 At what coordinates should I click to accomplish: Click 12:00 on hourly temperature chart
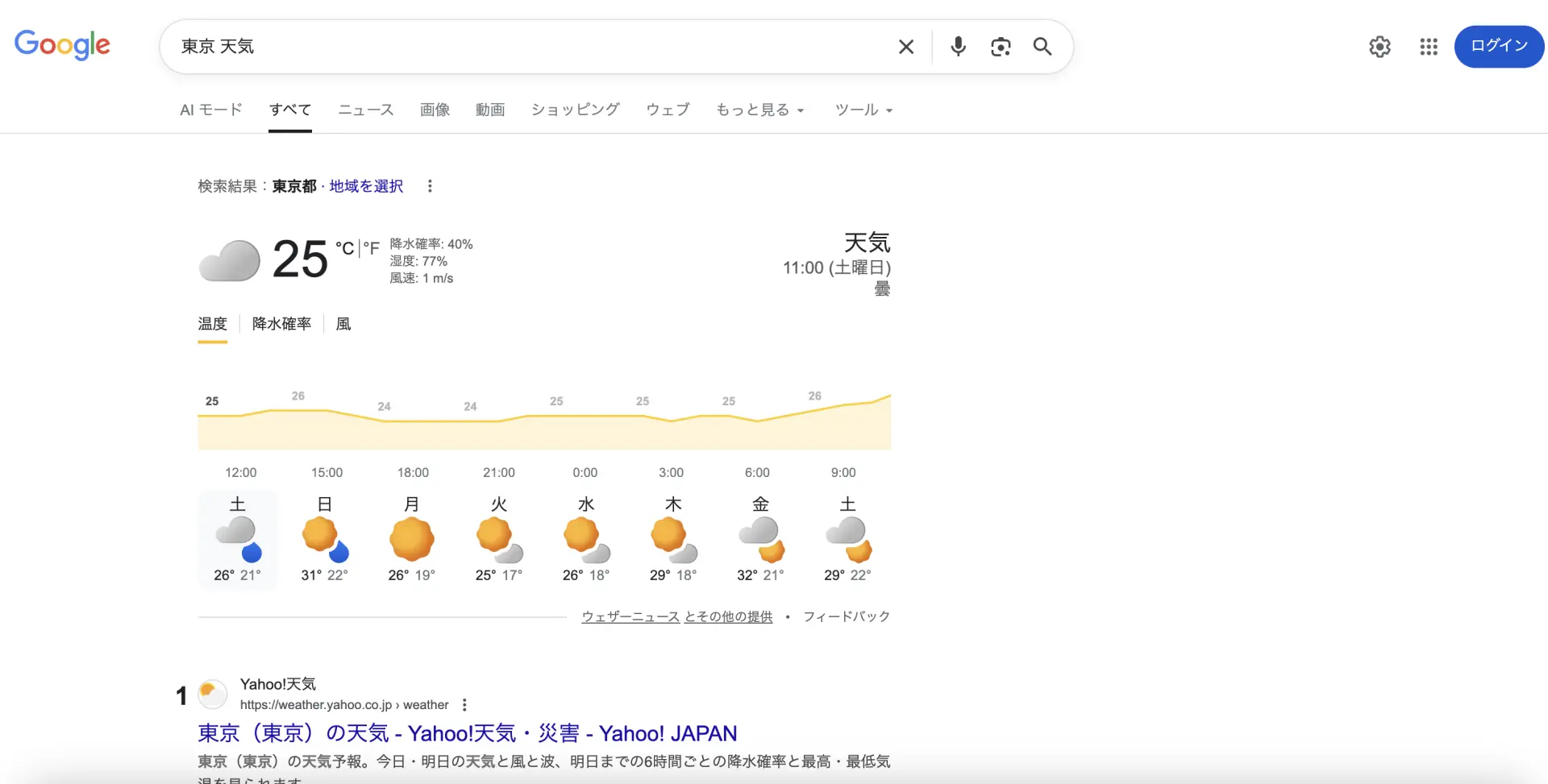(x=241, y=473)
